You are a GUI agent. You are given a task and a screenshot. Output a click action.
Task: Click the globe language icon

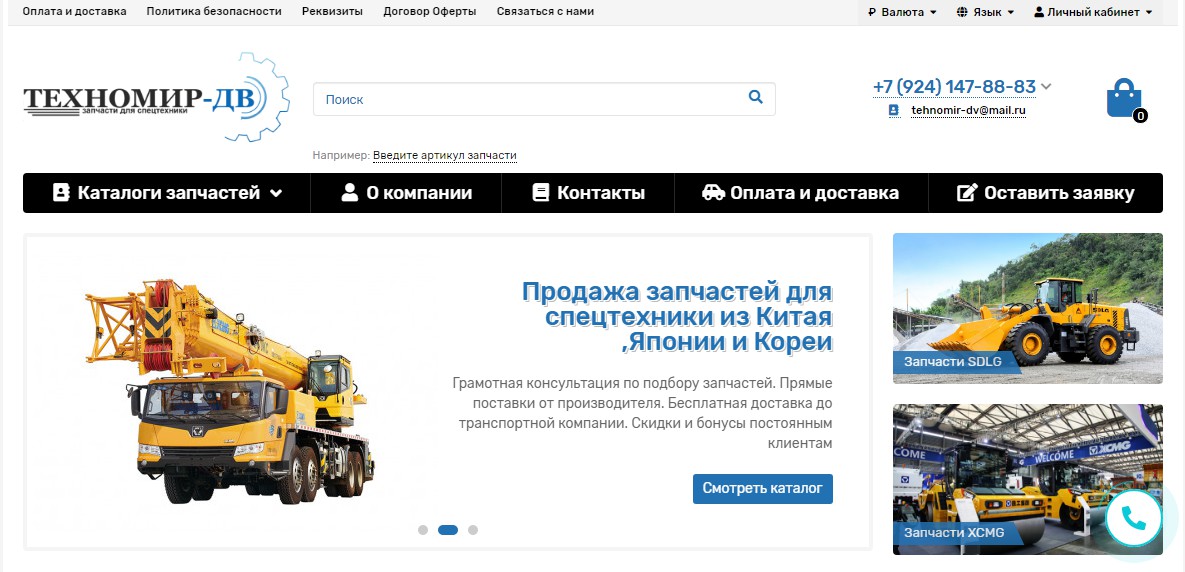pyautogui.click(x=962, y=12)
